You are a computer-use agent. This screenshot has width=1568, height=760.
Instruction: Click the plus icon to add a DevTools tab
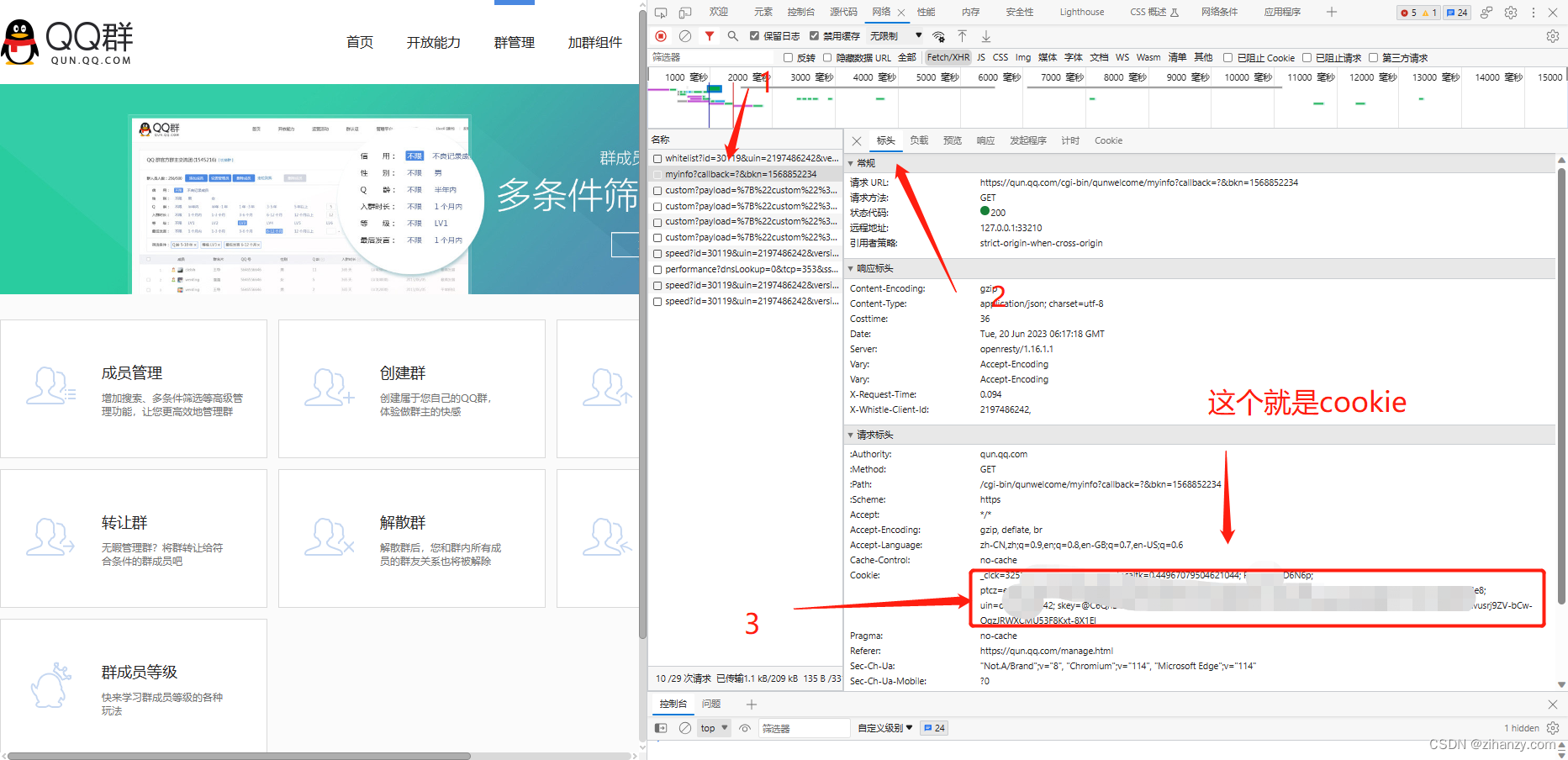tap(1332, 12)
